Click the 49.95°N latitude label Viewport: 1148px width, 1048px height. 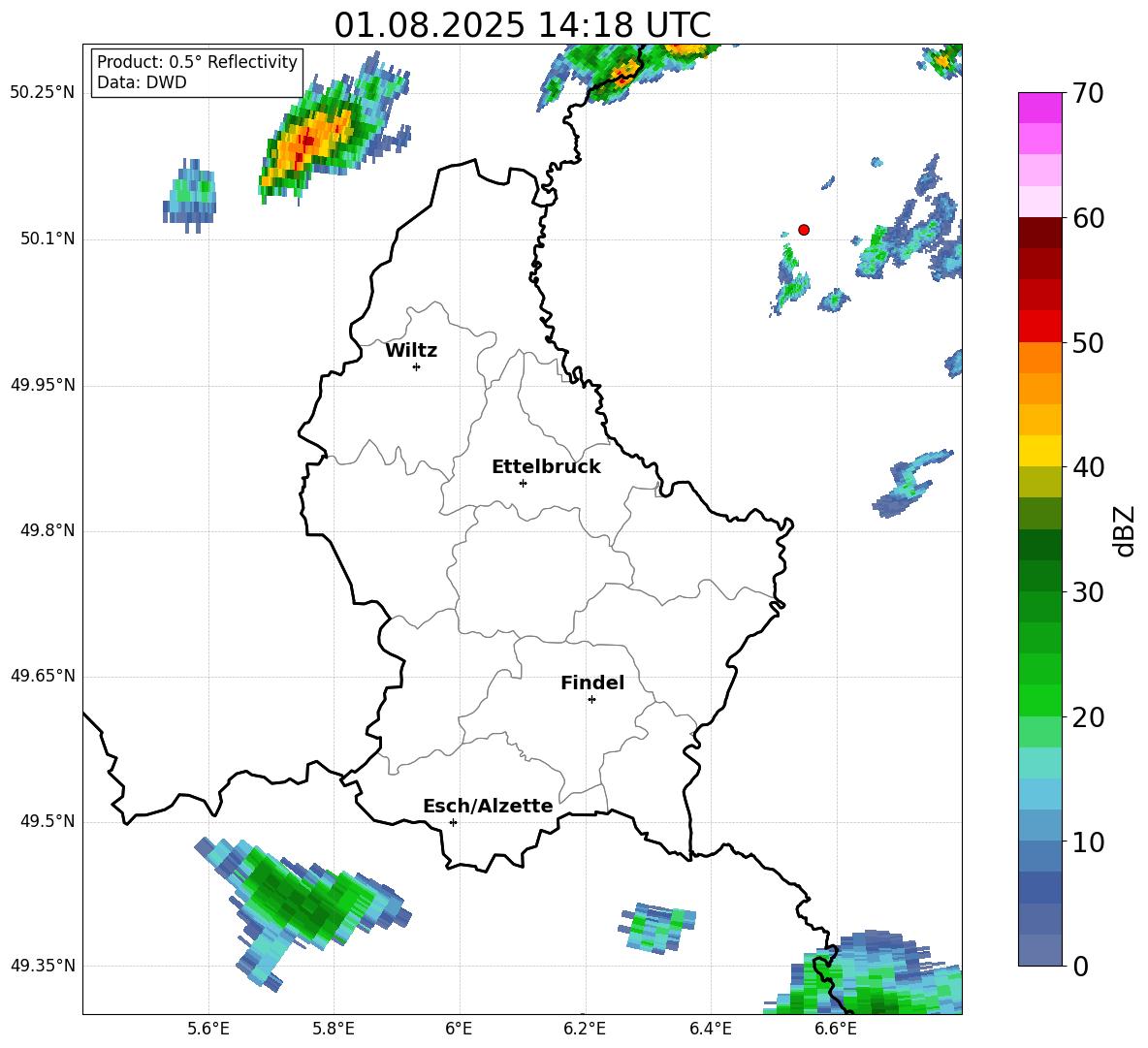pos(43,385)
